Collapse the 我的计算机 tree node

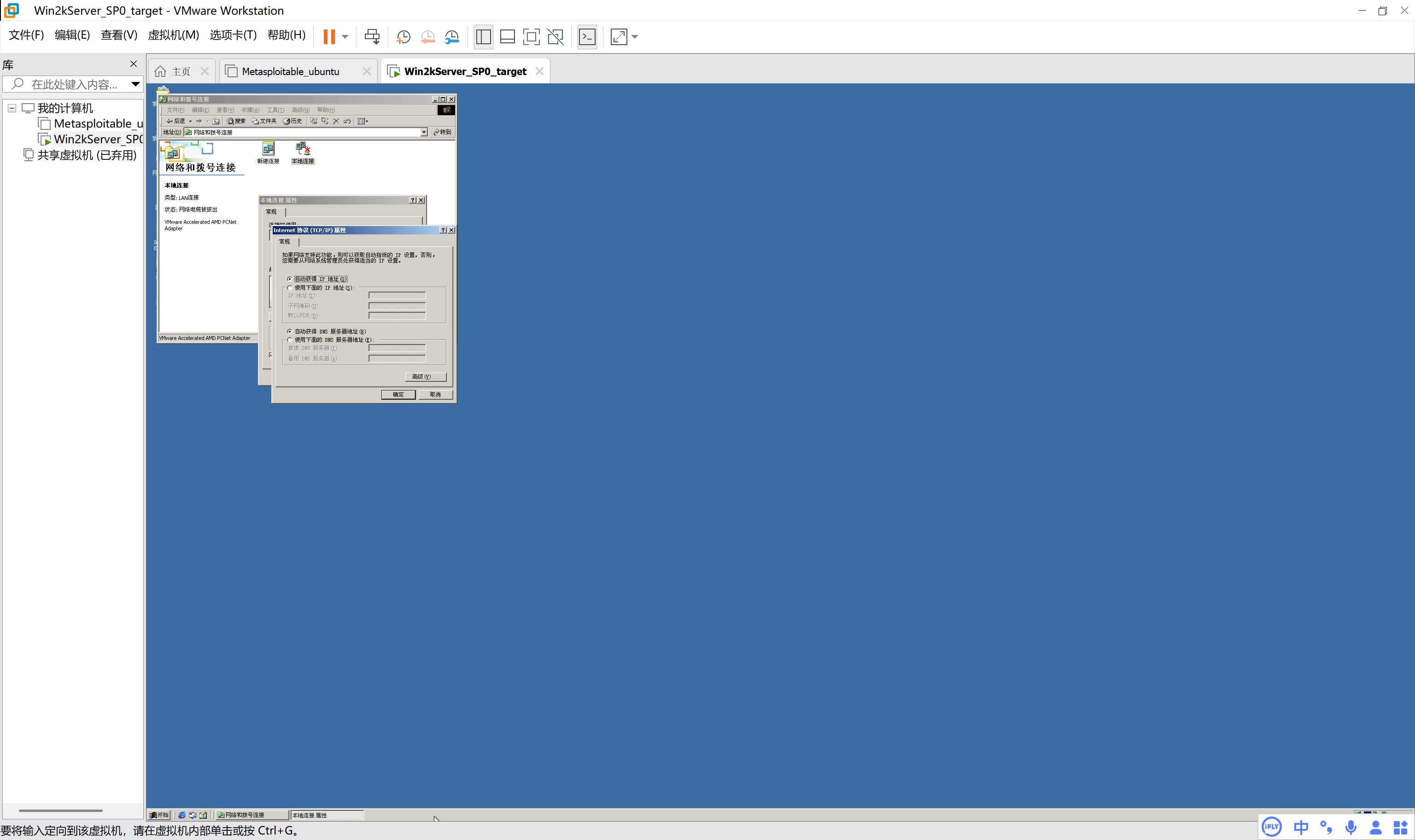[x=12, y=108]
